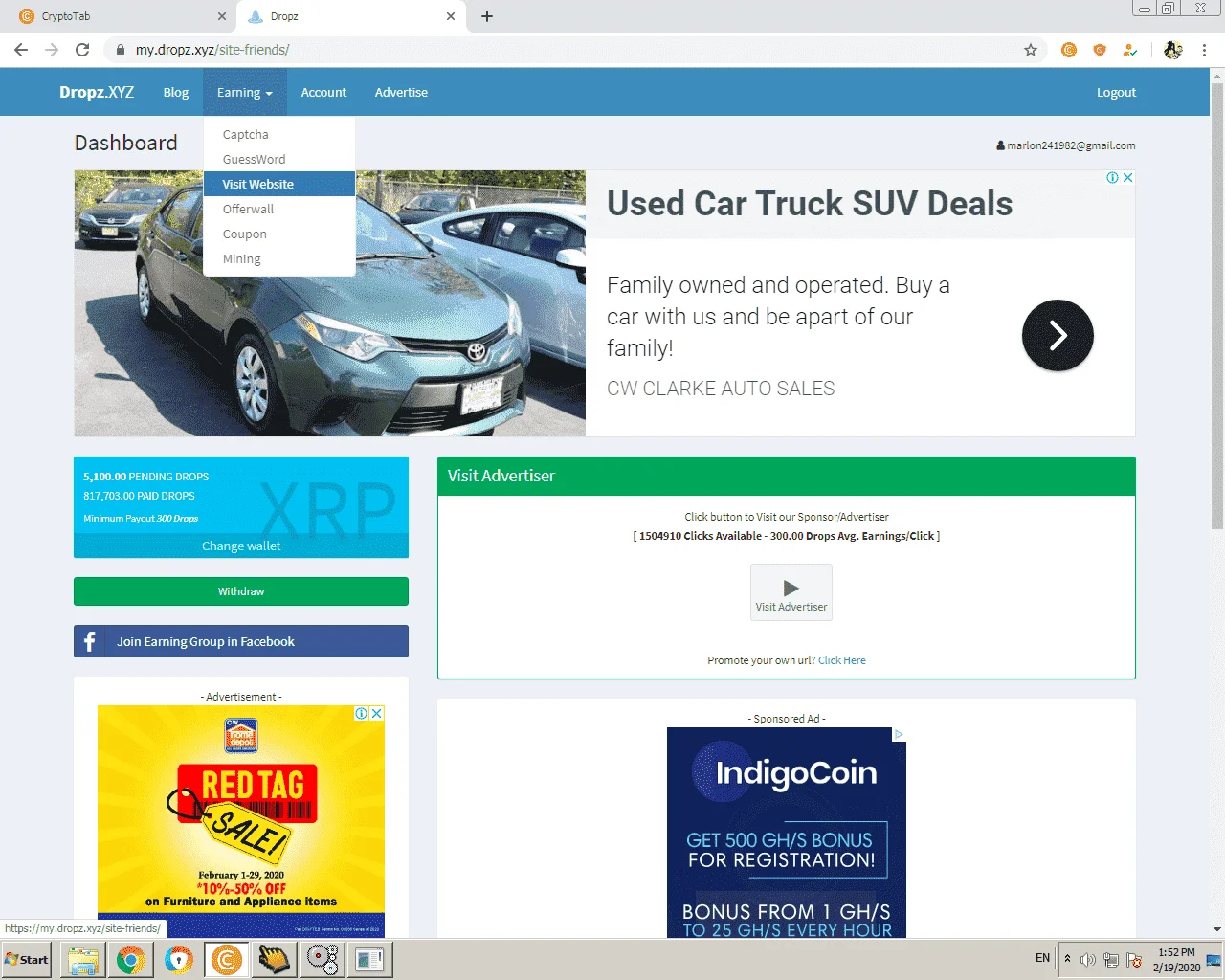Open a new browser tab
The width and height of the screenshot is (1225, 980).
(487, 16)
